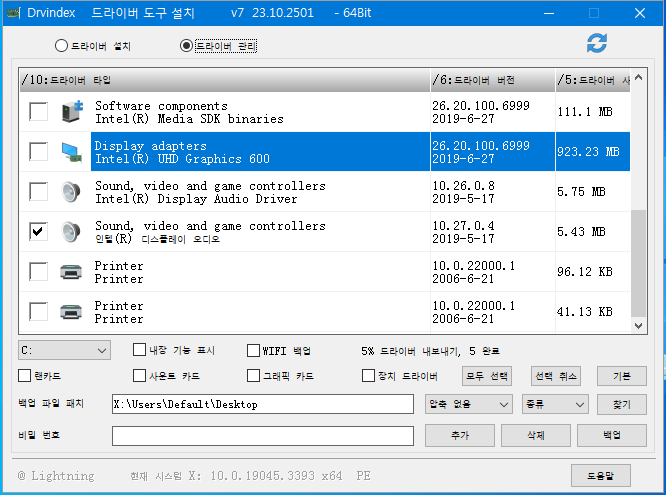Check the Intel UHD Graphics 600 checkbox
The image size is (666, 495).
(x=38, y=152)
